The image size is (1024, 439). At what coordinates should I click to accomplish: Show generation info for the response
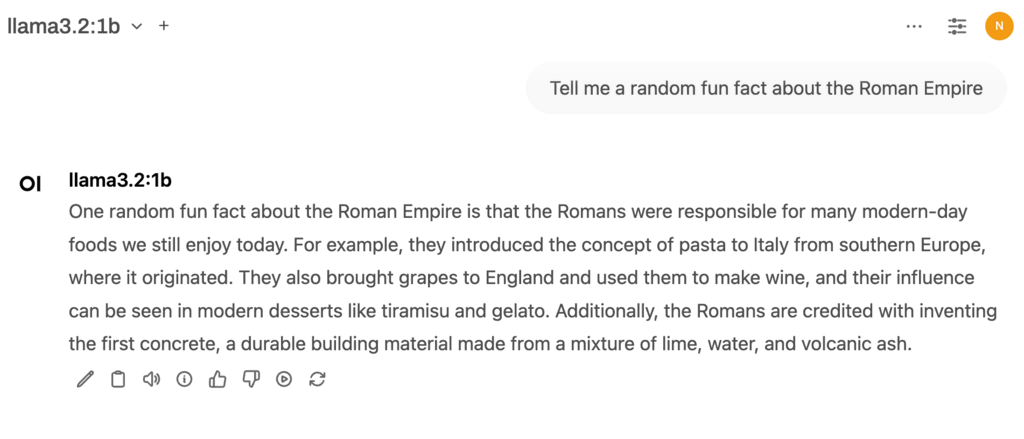(184, 379)
